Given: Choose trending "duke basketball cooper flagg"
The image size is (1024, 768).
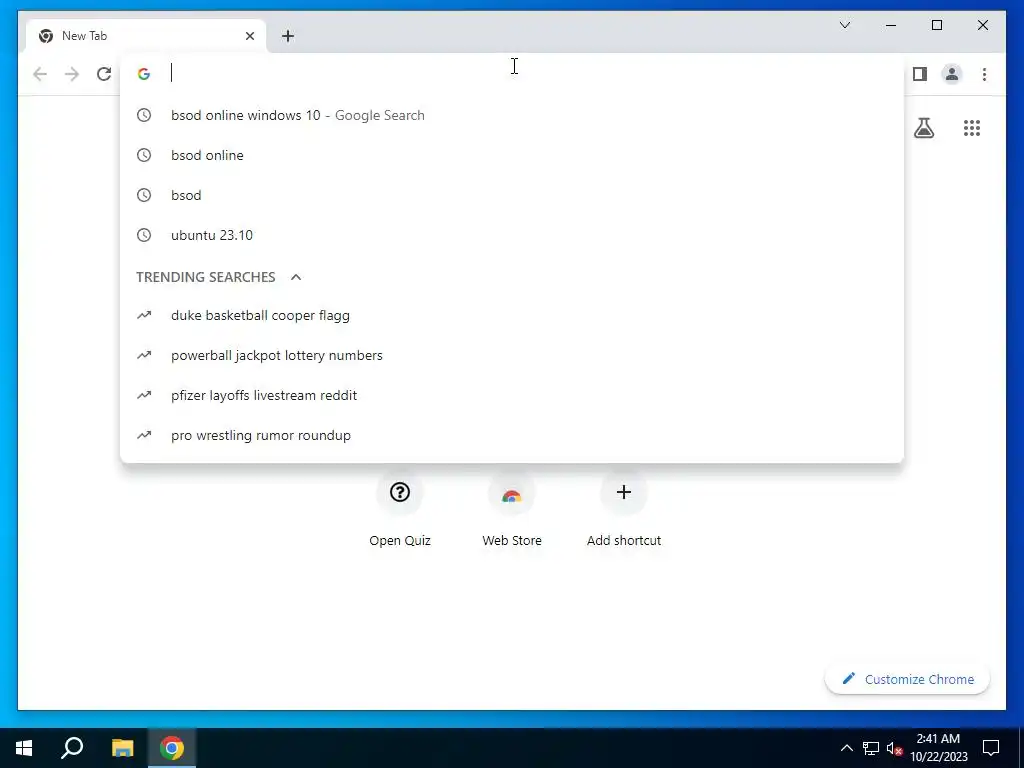Looking at the screenshot, I should click(x=512, y=315).
